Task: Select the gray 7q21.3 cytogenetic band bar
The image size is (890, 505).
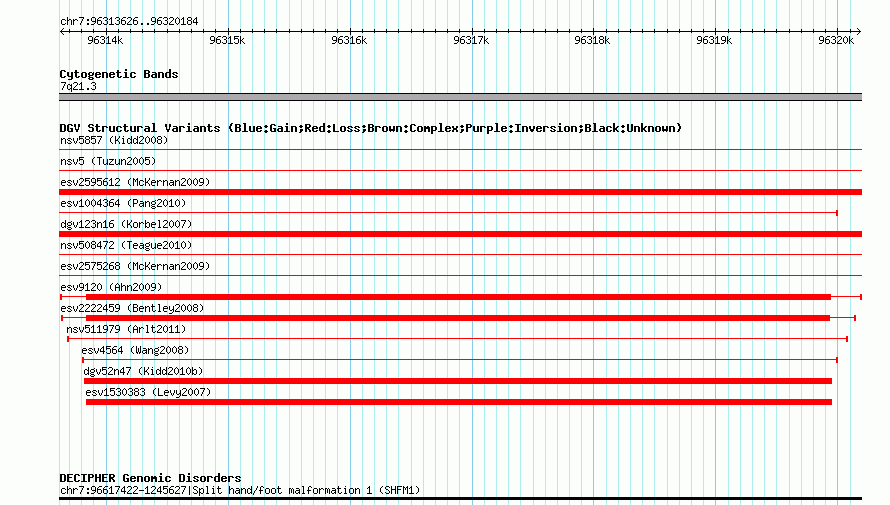Action: tap(460, 97)
